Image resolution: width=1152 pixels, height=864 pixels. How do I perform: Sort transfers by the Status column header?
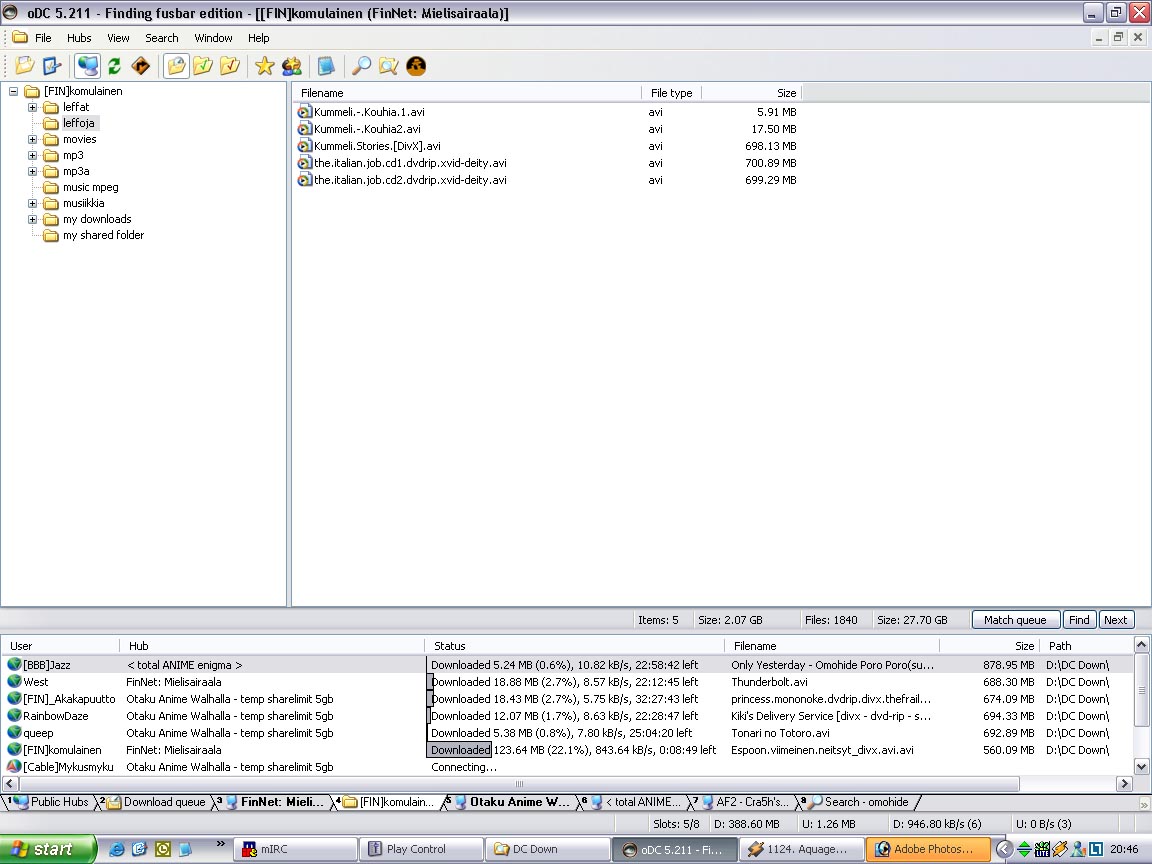pos(575,646)
